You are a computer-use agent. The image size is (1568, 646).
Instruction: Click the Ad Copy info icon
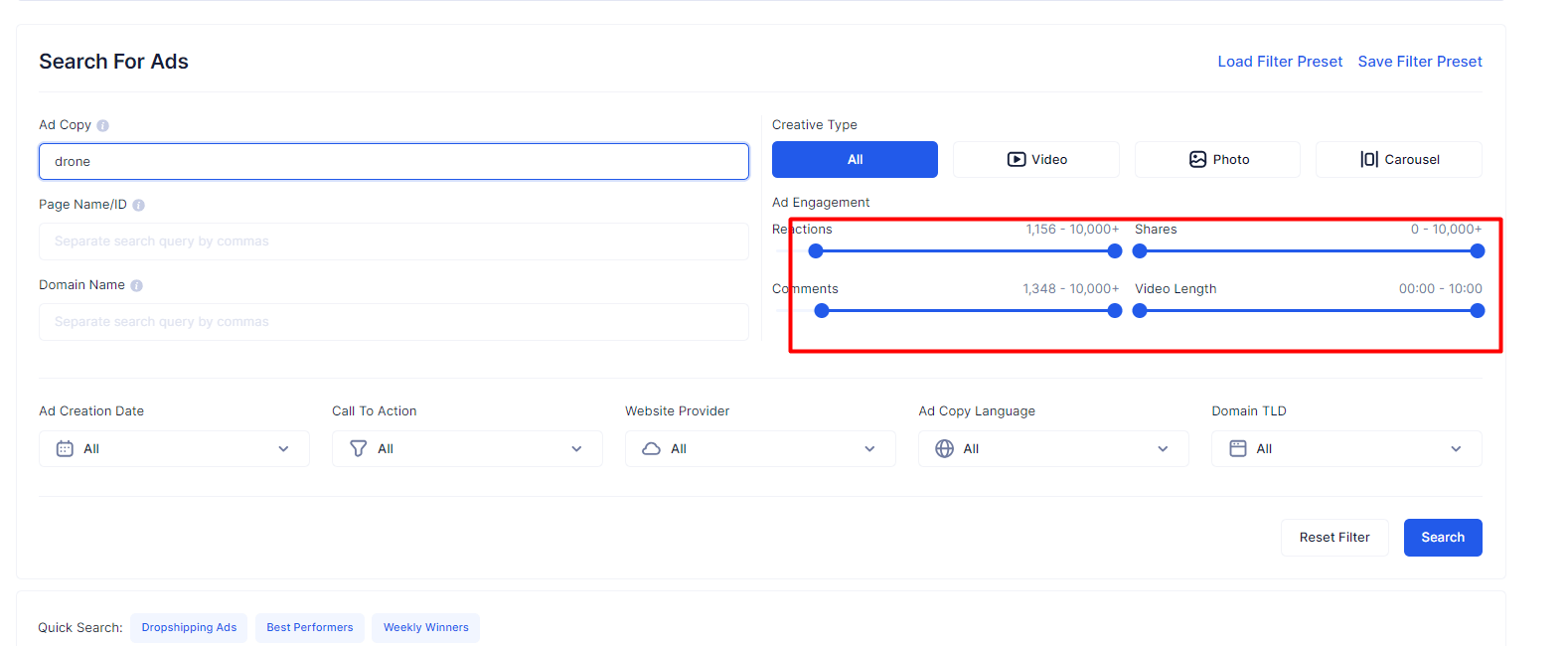[103, 126]
